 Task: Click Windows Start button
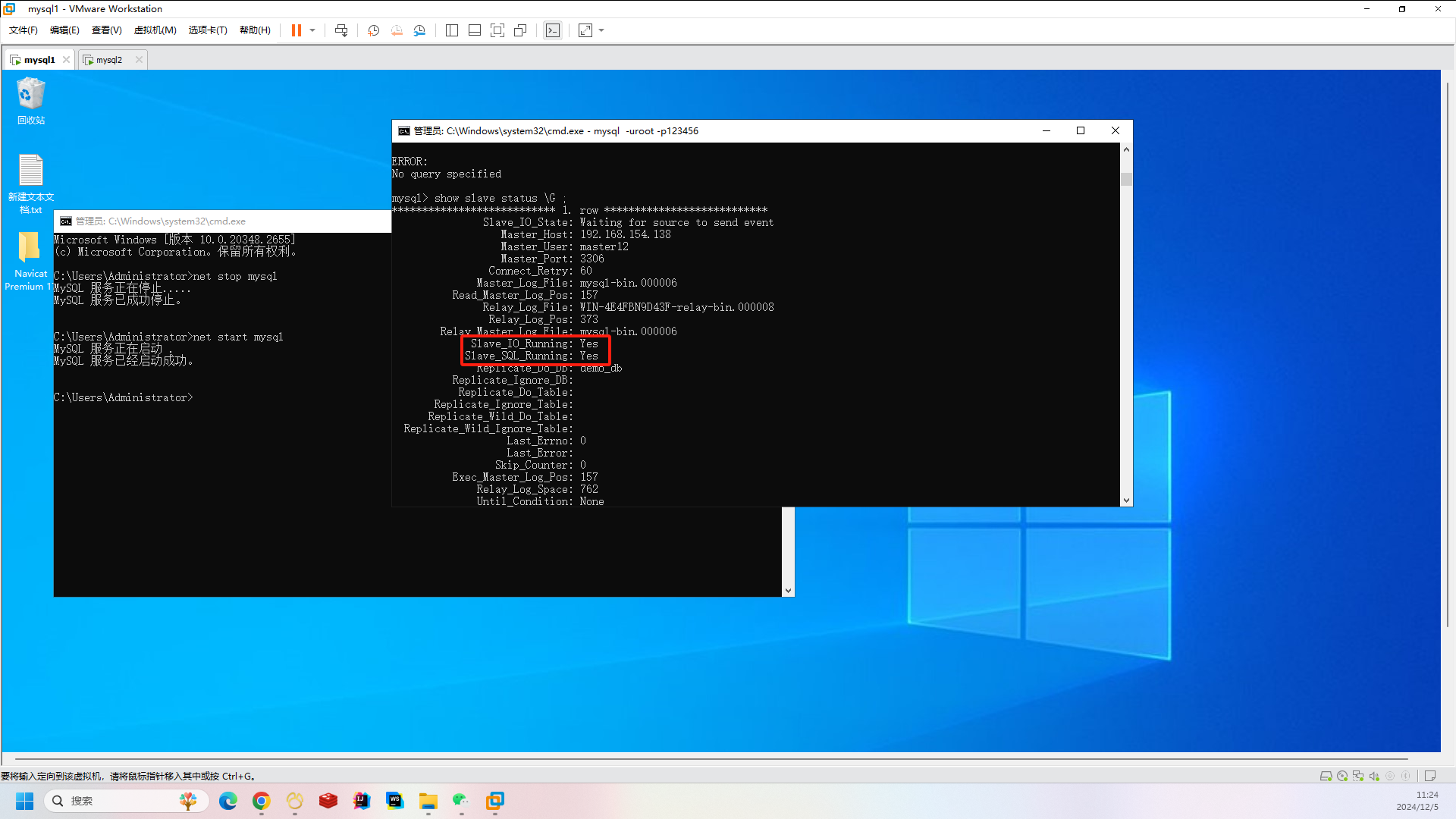[x=24, y=801]
